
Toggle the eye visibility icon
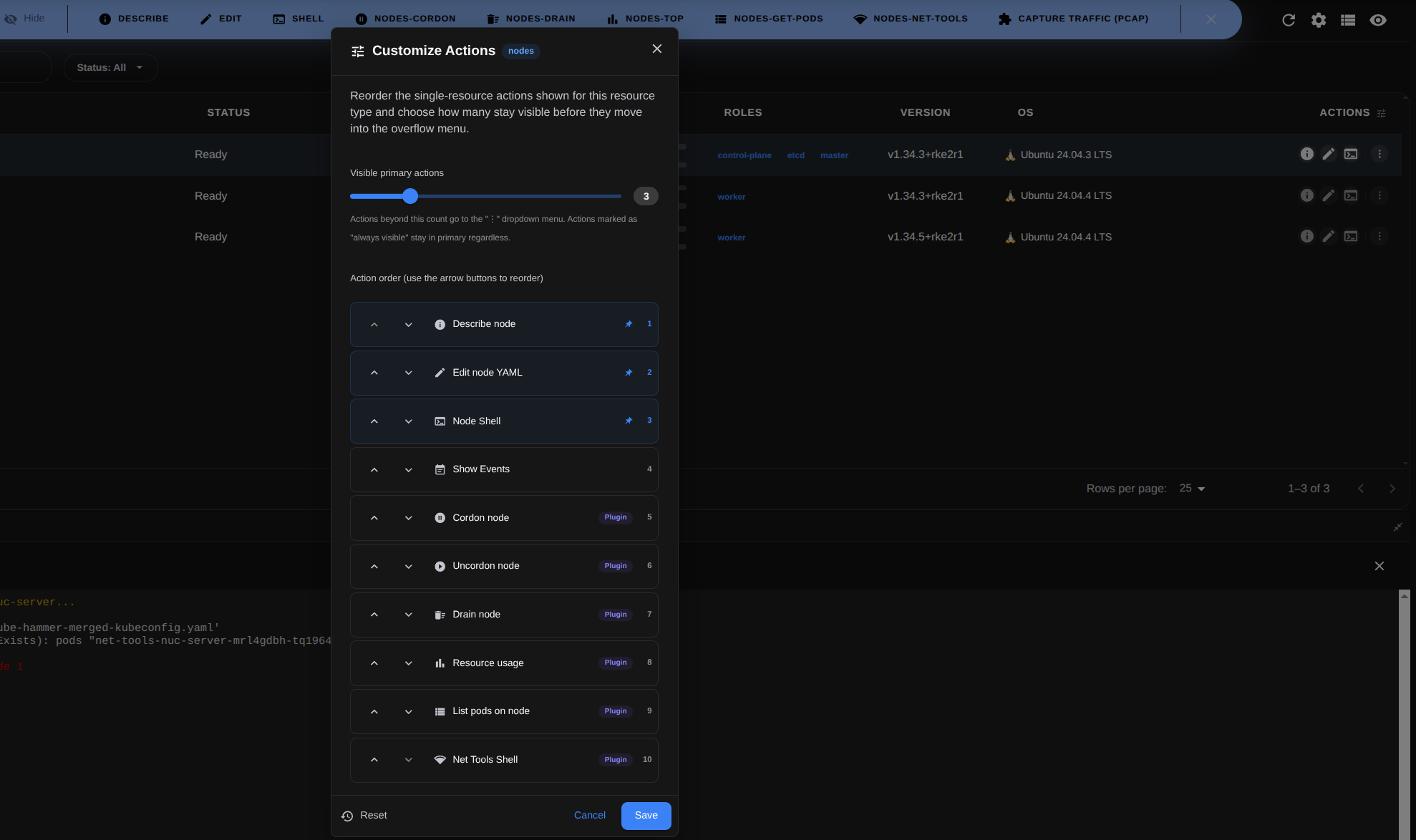coord(1378,20)
